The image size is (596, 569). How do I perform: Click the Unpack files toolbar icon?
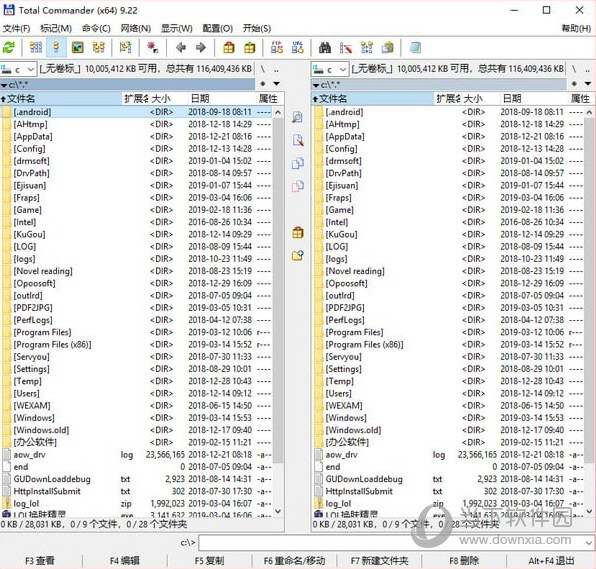click(x=250, y=48)
